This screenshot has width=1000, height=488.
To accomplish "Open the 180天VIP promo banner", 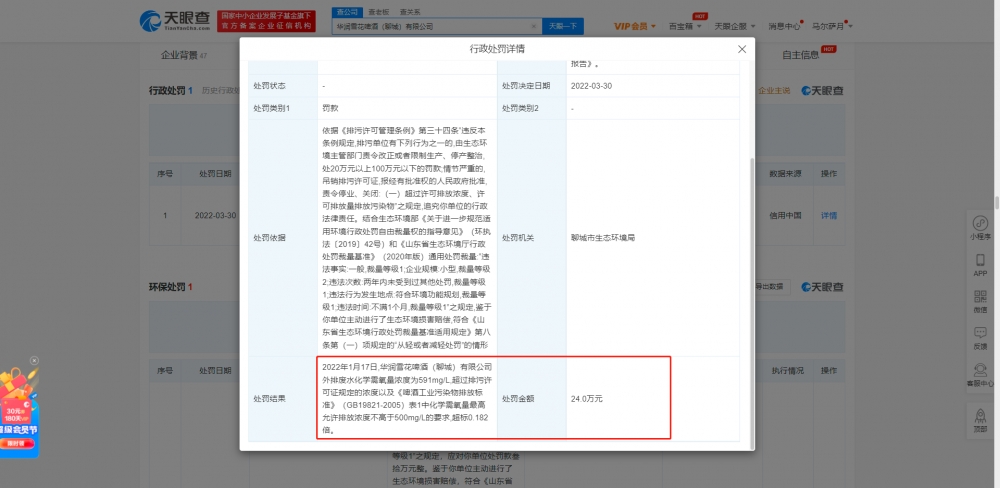I will [18, 413].
